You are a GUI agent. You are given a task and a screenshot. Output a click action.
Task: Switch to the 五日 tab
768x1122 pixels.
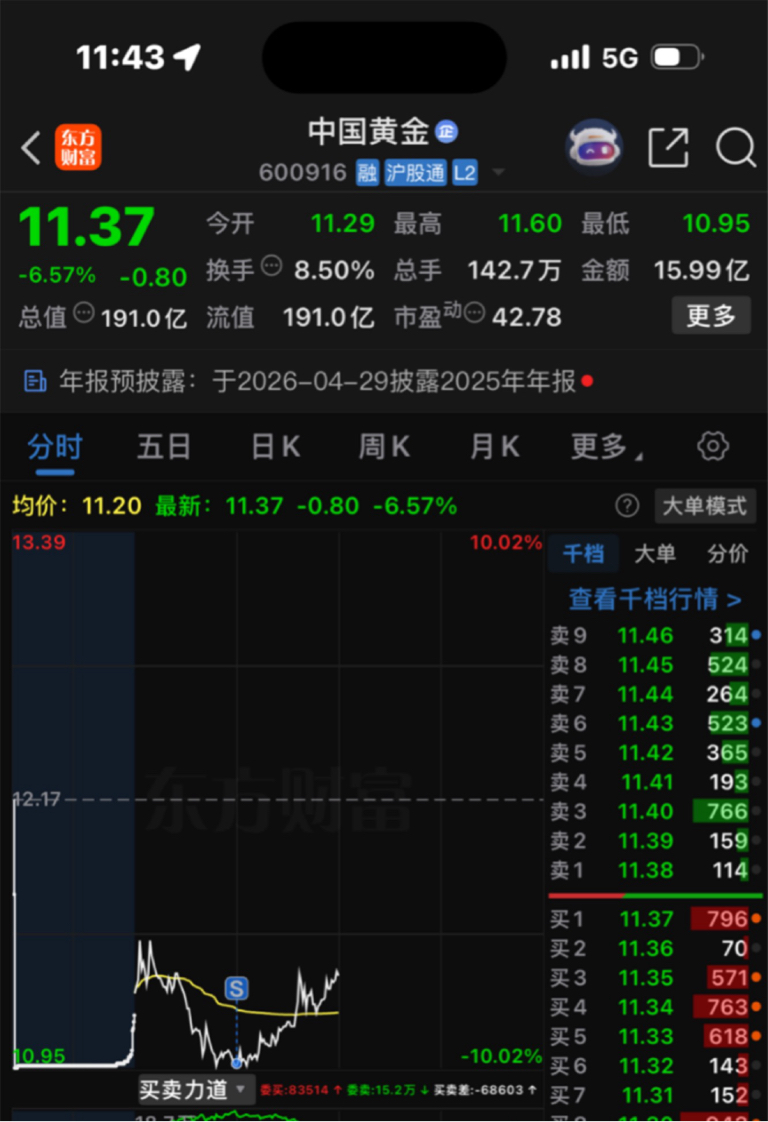pos(164,447)
